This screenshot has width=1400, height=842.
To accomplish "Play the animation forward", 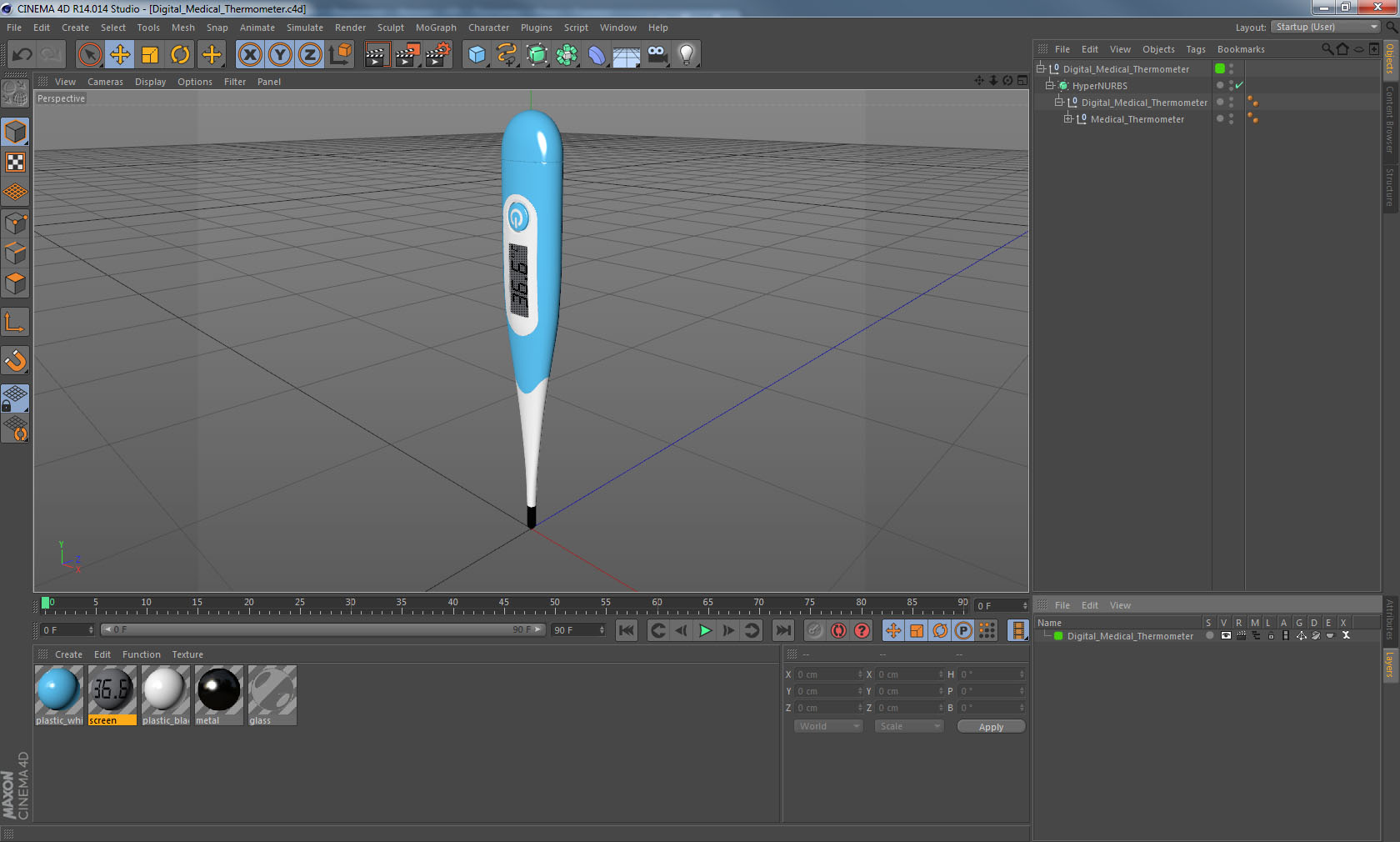I will (705, 630).
